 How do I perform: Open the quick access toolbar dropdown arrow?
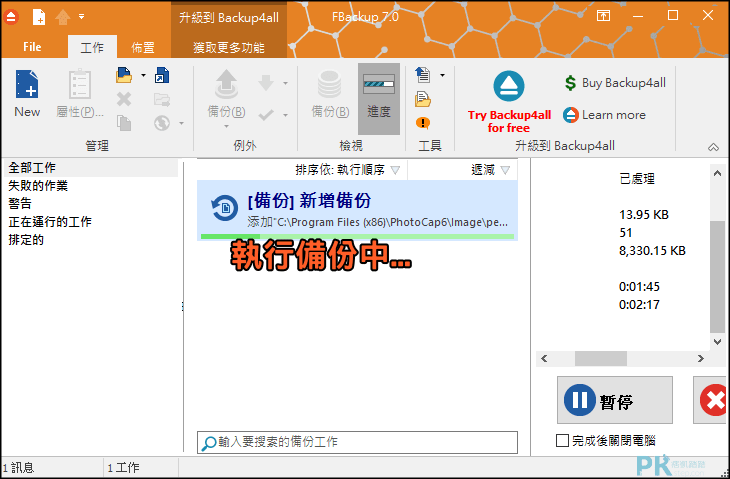tap(81, 17)
